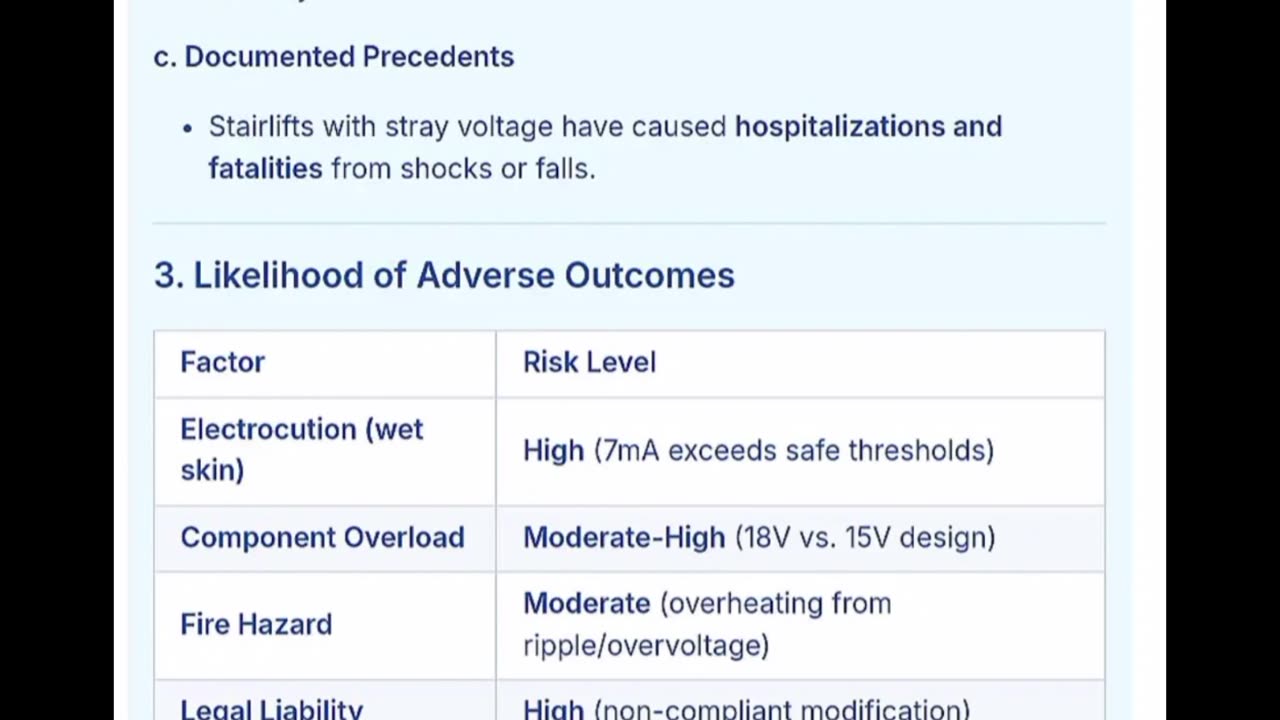Viewport: 1280px width, 720px height.
Task: Click the bold 'hospitalizations and' text
Action: (868, 127)
